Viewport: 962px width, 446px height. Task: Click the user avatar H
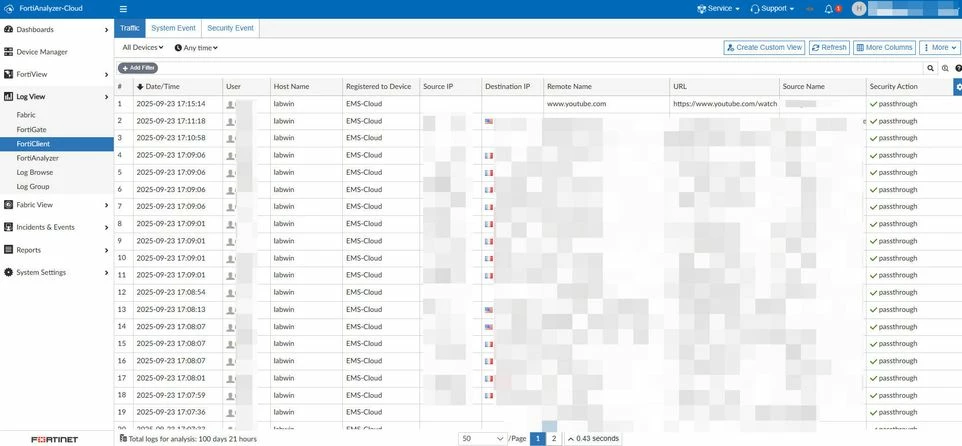[859, 9]
